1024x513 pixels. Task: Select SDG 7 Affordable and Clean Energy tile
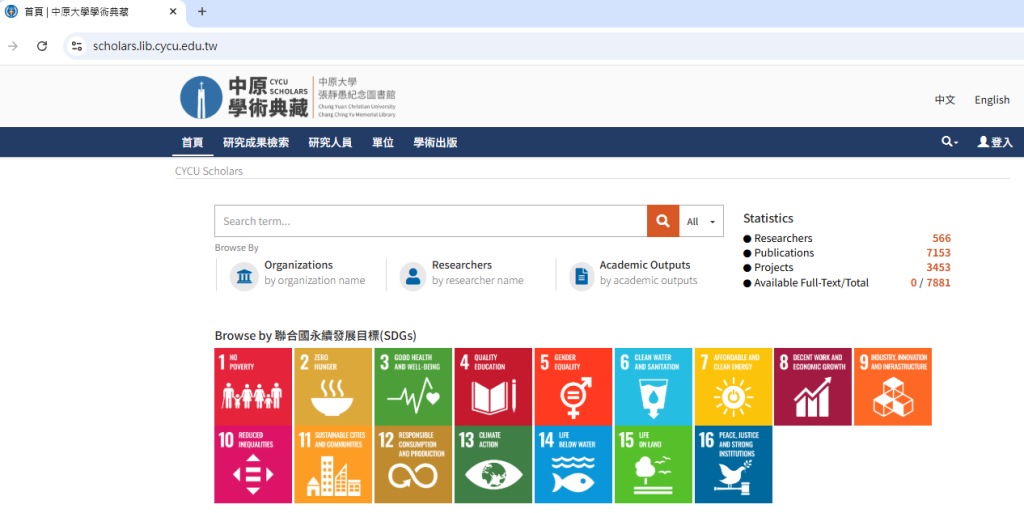[x=733, y=387]
